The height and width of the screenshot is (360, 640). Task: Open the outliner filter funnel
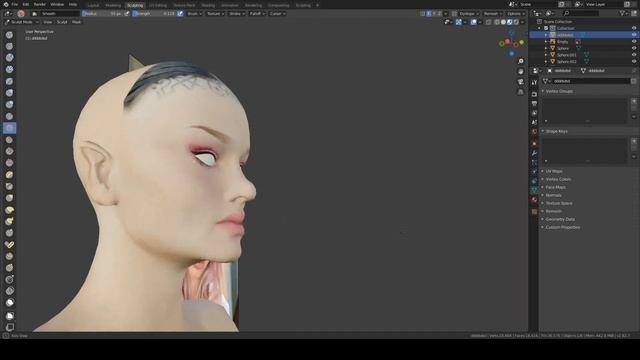[x=623, y=13]
